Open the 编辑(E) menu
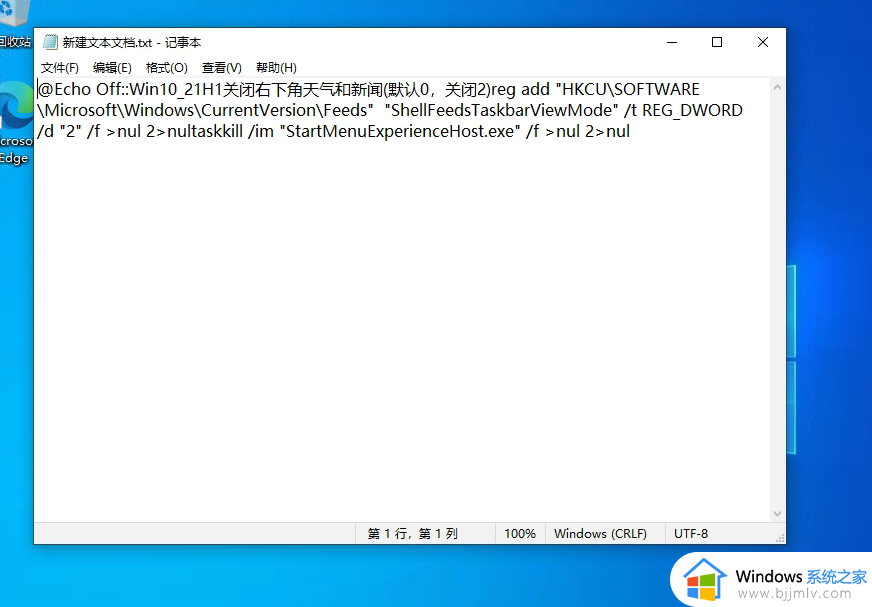Image resolution: width=872 pixels, height=607 pixels. click(112, 68)
